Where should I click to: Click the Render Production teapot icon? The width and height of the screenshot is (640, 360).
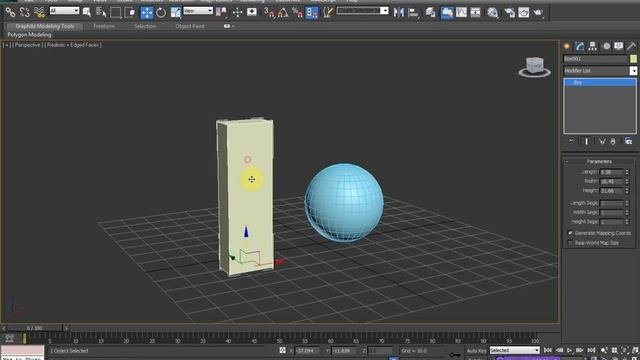point(538,13)
